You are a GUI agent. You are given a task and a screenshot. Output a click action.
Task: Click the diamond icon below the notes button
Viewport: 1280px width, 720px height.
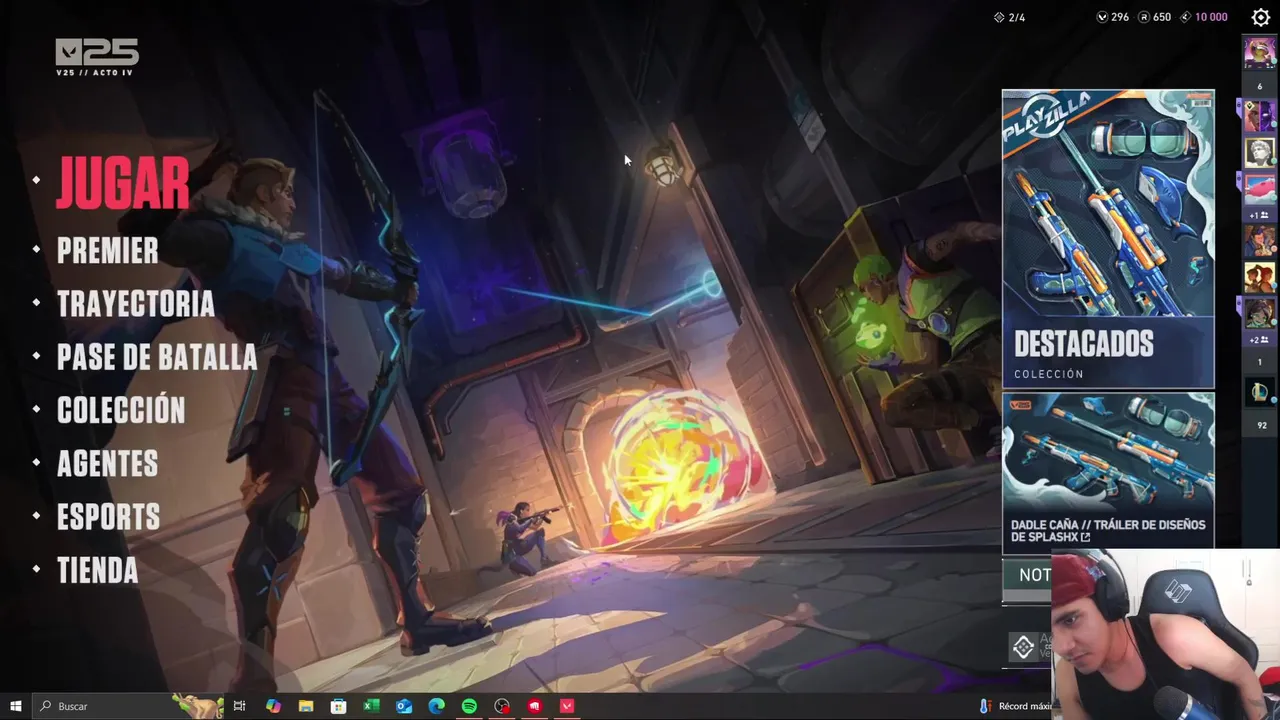1023,647
